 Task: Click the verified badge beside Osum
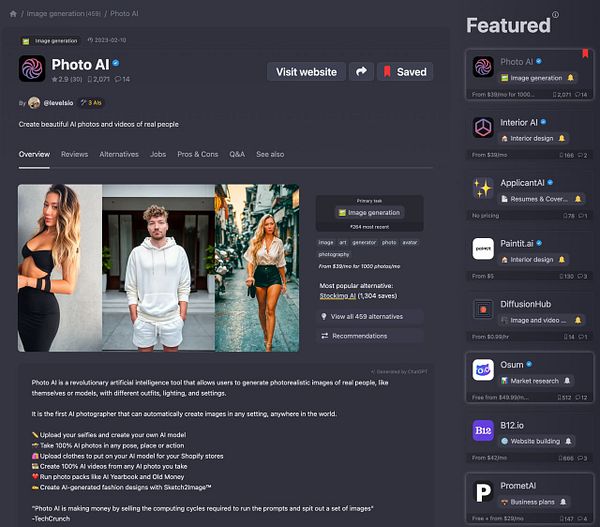[529, 364]
